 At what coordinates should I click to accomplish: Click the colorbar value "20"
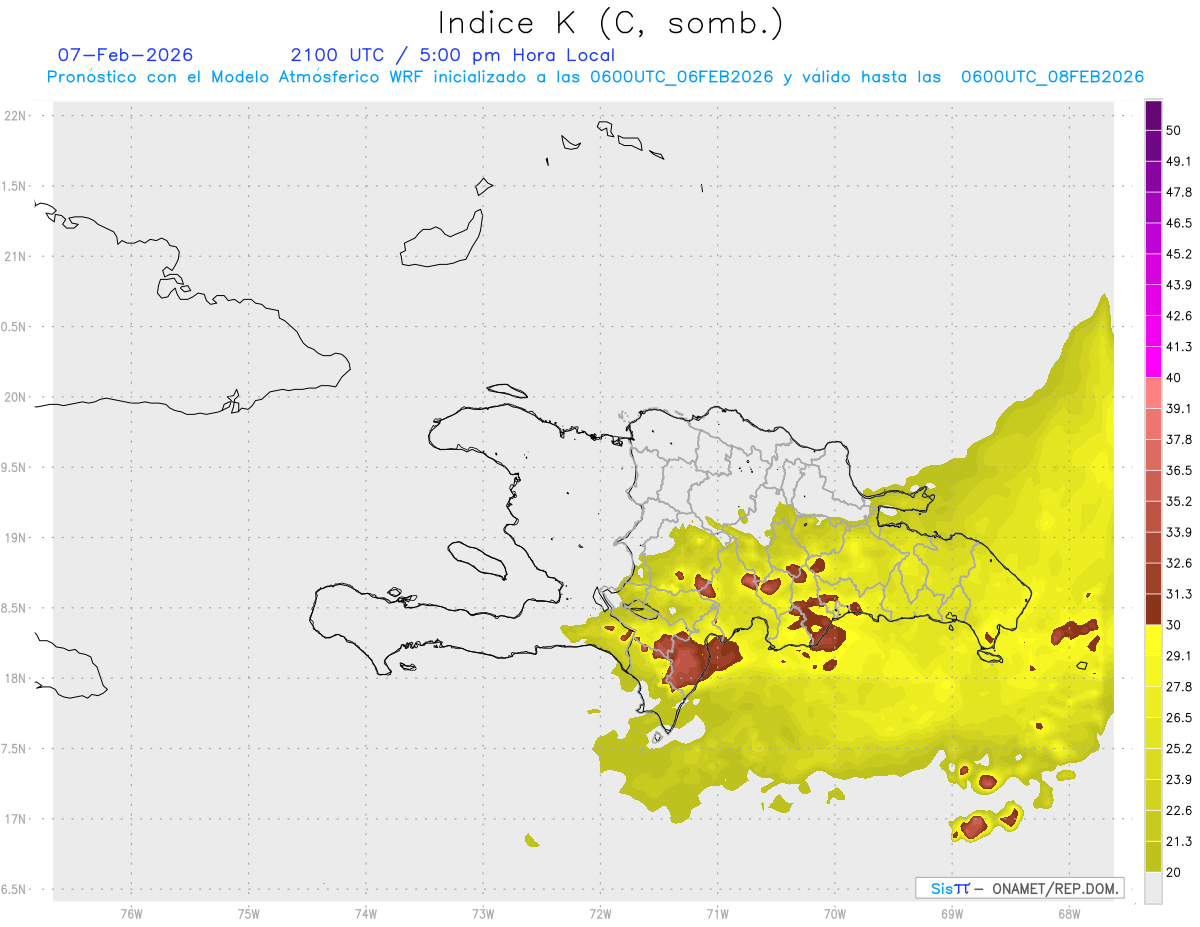1174,872
